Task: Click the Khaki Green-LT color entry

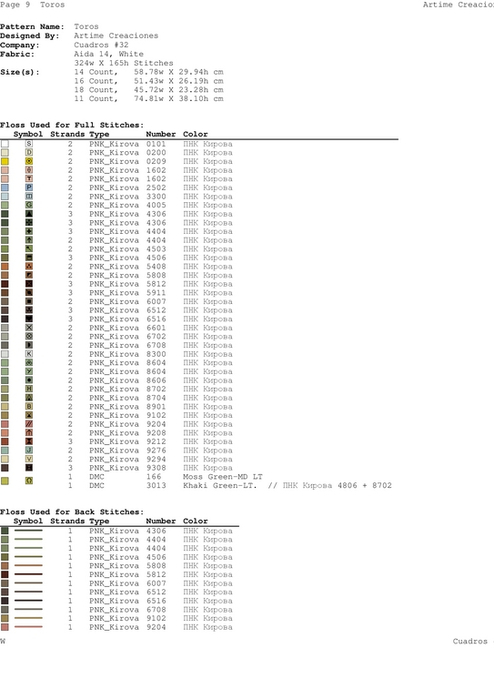Action: (x=220, y=485)
